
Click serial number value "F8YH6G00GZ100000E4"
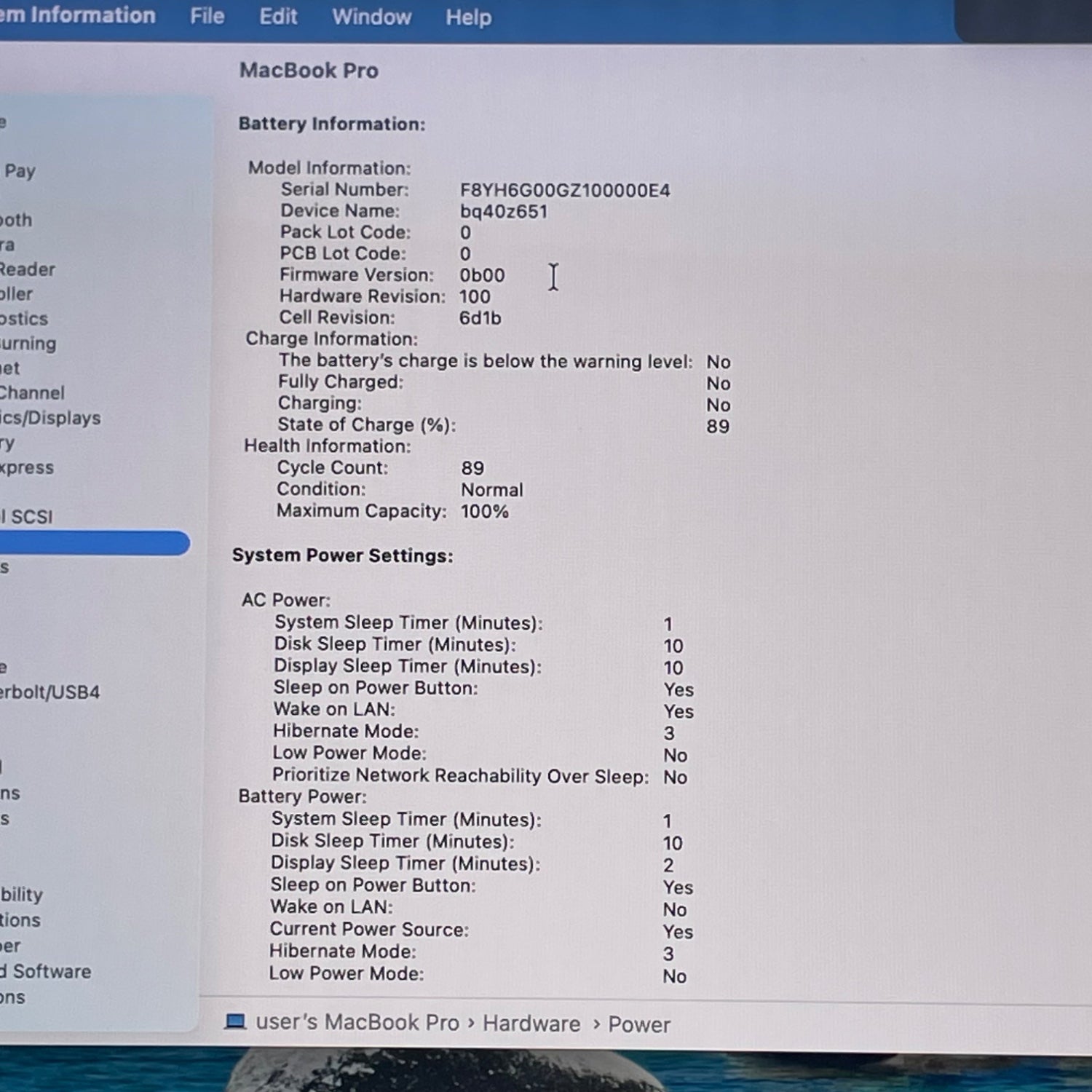(565, 191)
